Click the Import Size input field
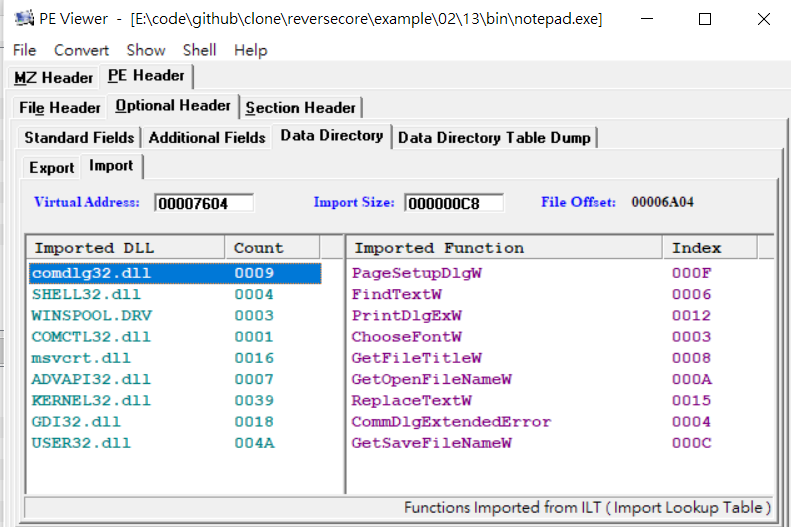The height and width of the screenshot is (527, 791). pyautogui.click(x=454, y=203)
